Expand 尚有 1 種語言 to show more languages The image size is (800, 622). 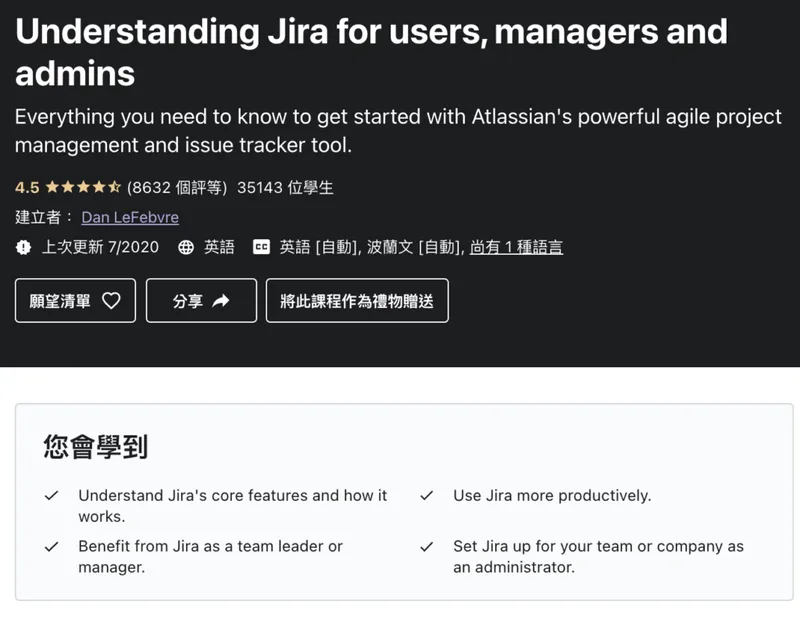point(520,247)
